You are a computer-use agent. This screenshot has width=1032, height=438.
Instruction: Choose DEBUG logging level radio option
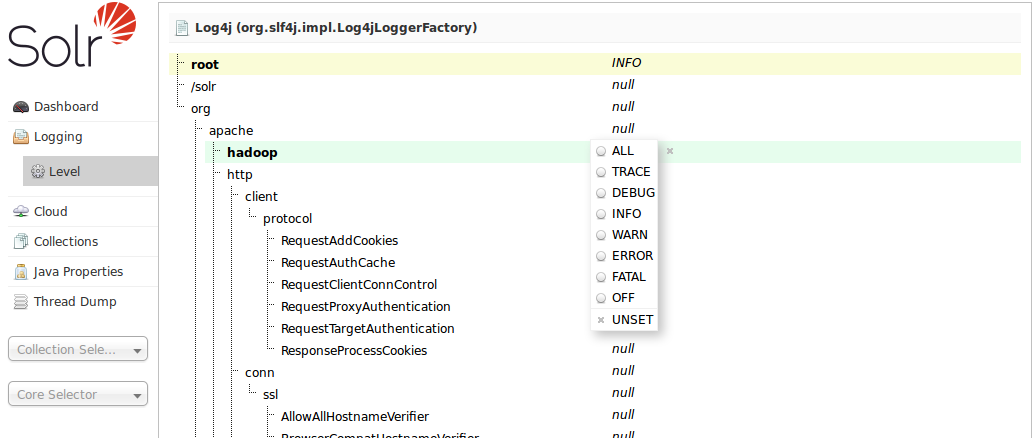(x=601, y=193)
